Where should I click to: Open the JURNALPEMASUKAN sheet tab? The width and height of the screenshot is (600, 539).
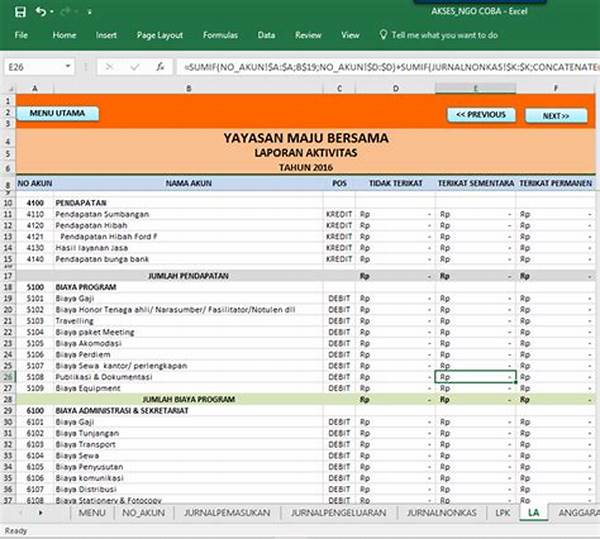[227, 513]
